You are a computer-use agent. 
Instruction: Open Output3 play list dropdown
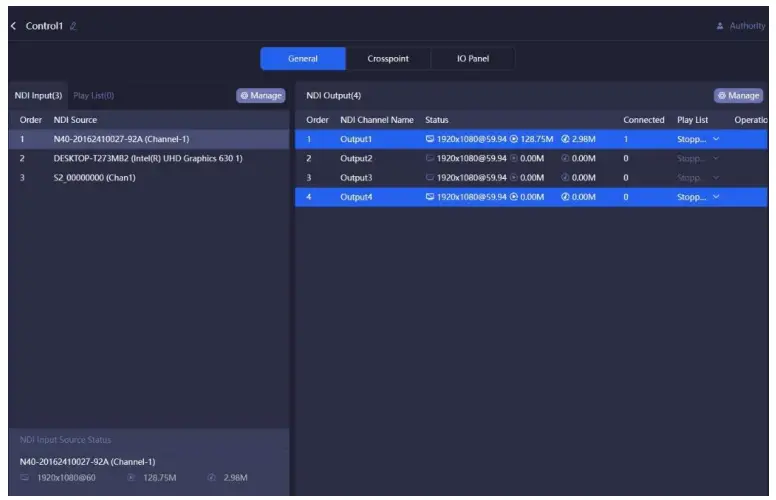pos(716,178)
